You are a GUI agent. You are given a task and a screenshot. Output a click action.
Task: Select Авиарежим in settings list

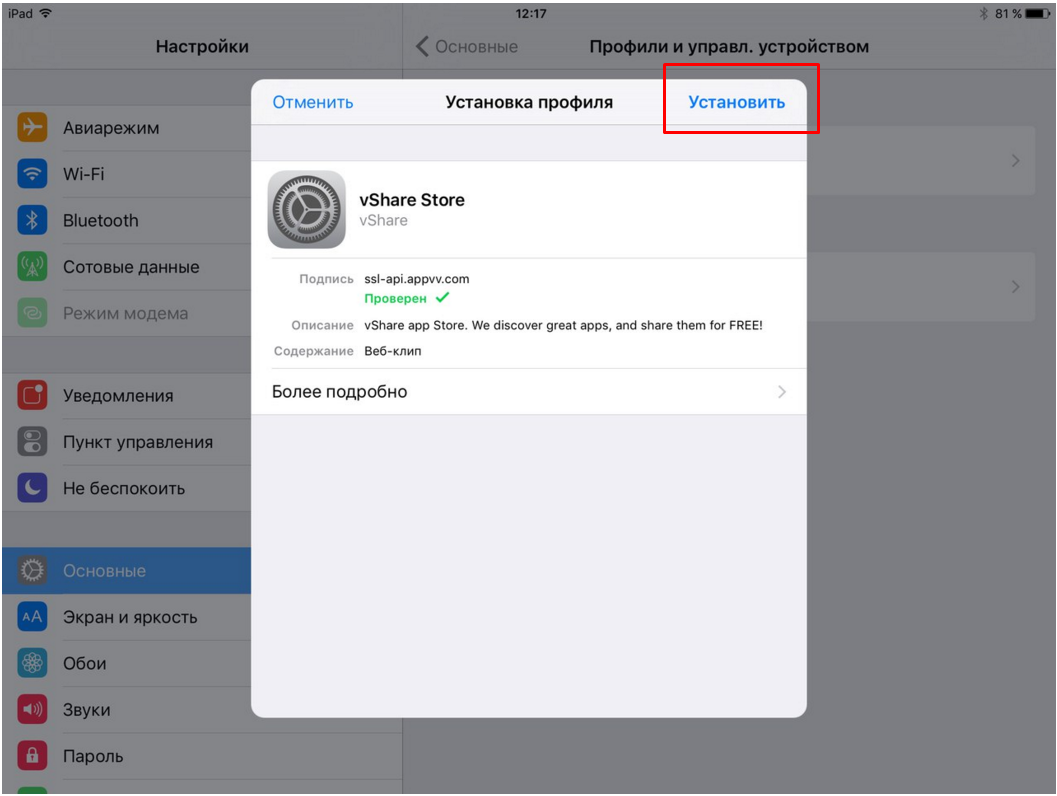(x=127, y=127)
